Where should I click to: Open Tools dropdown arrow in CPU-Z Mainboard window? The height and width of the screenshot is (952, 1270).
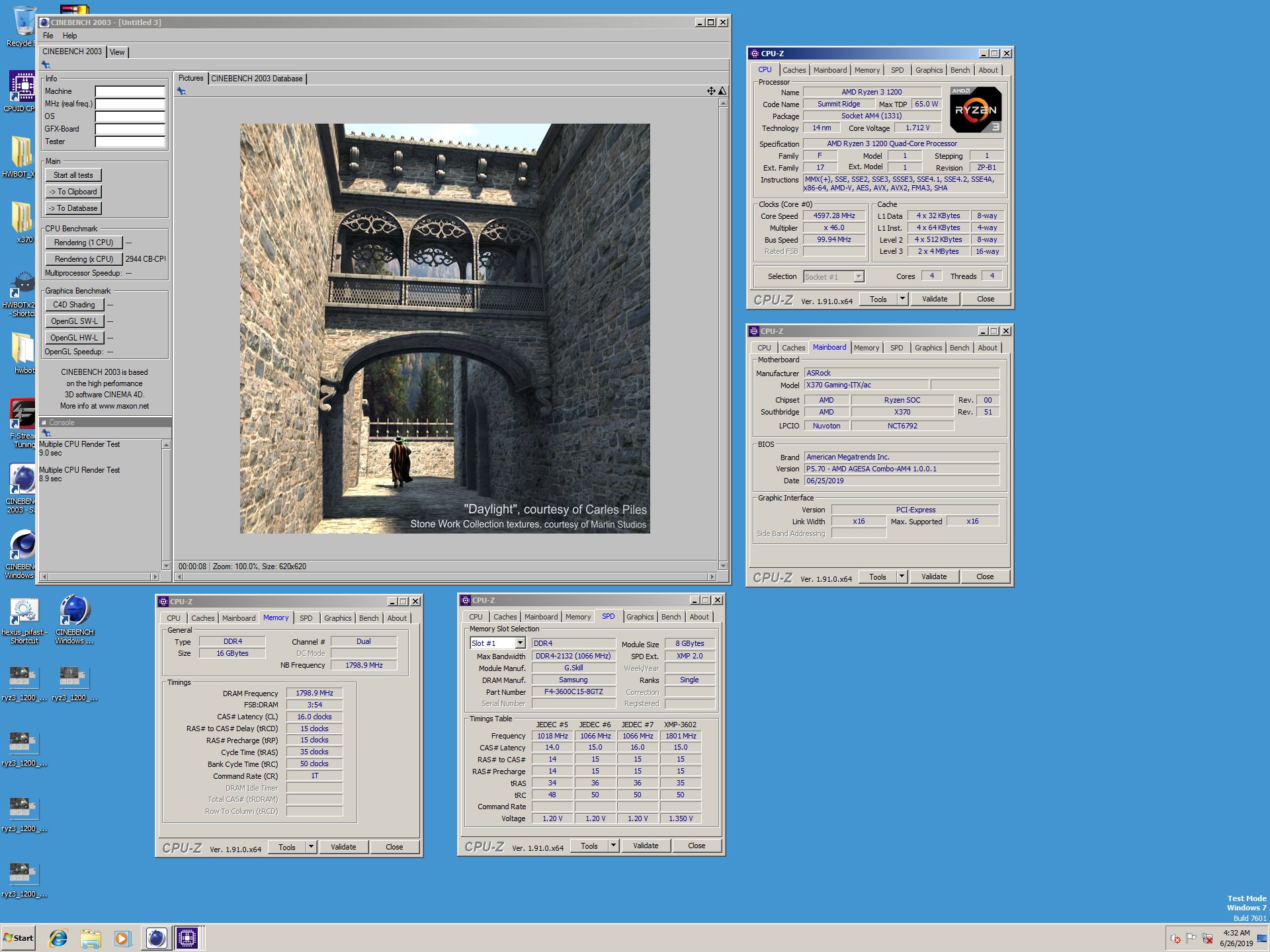coord(902,576)
